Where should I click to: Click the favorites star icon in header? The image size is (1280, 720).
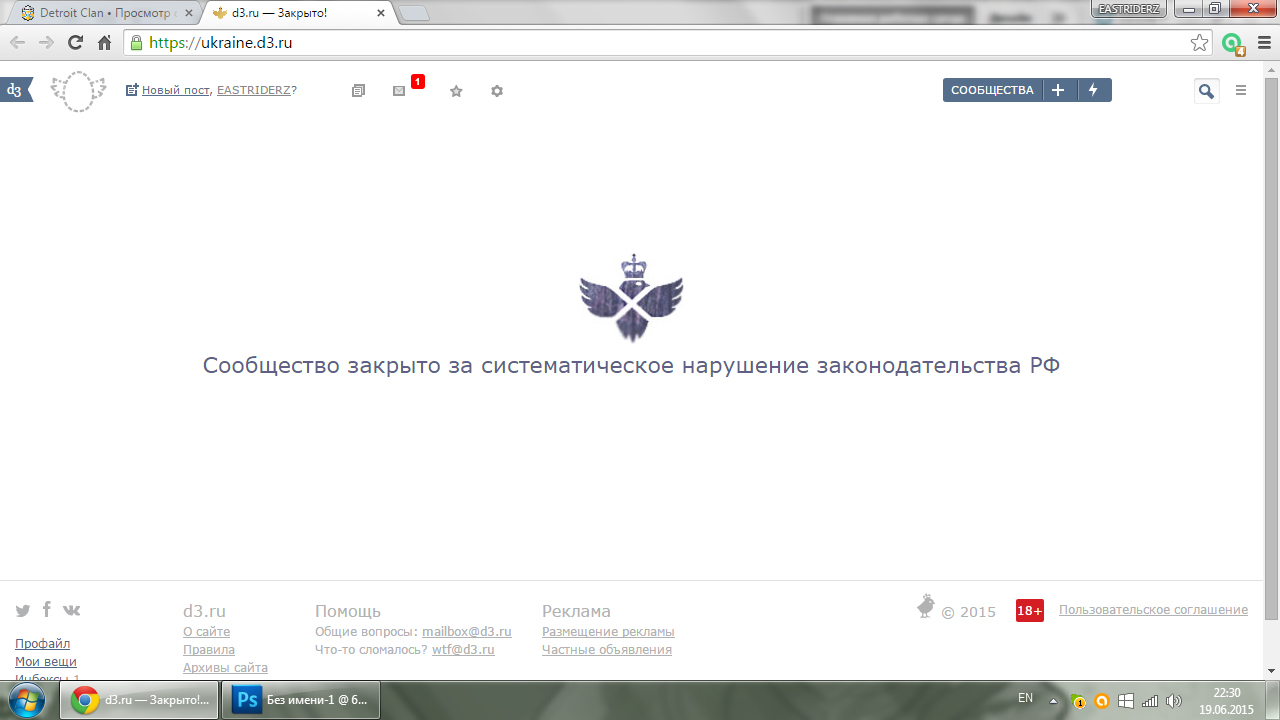[x=456, y=91]
